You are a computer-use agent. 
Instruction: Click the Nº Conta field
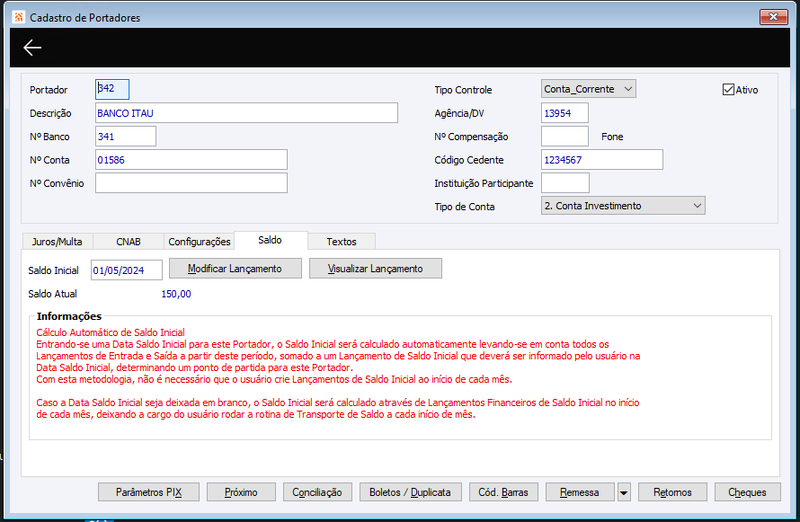coord(191,160)
